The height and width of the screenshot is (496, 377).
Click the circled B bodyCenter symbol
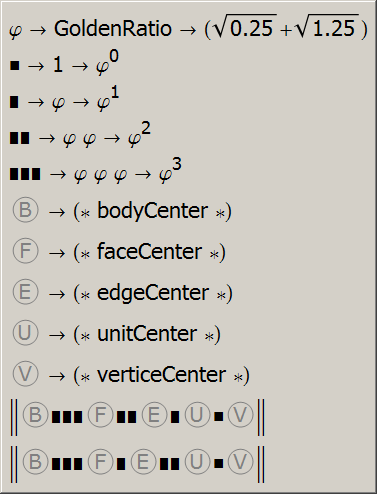(25, 210)
